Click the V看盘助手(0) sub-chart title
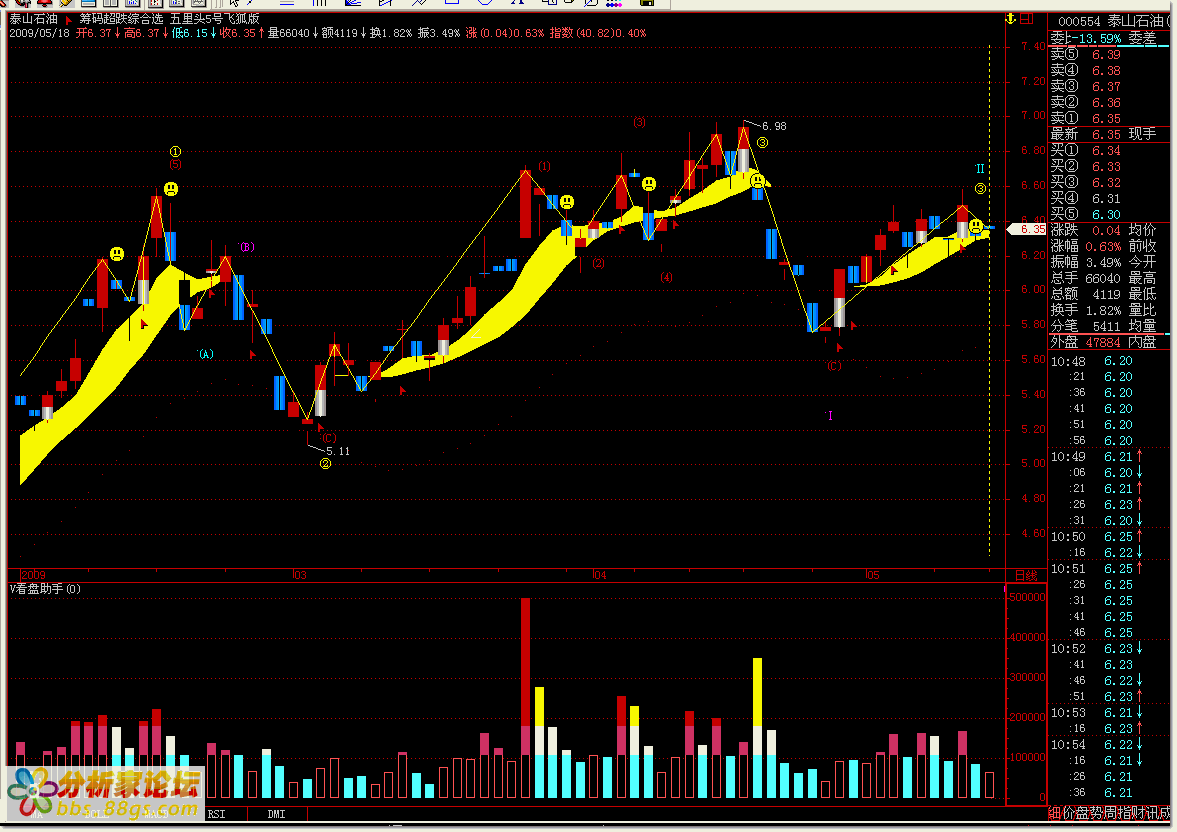 pos(45,589)
